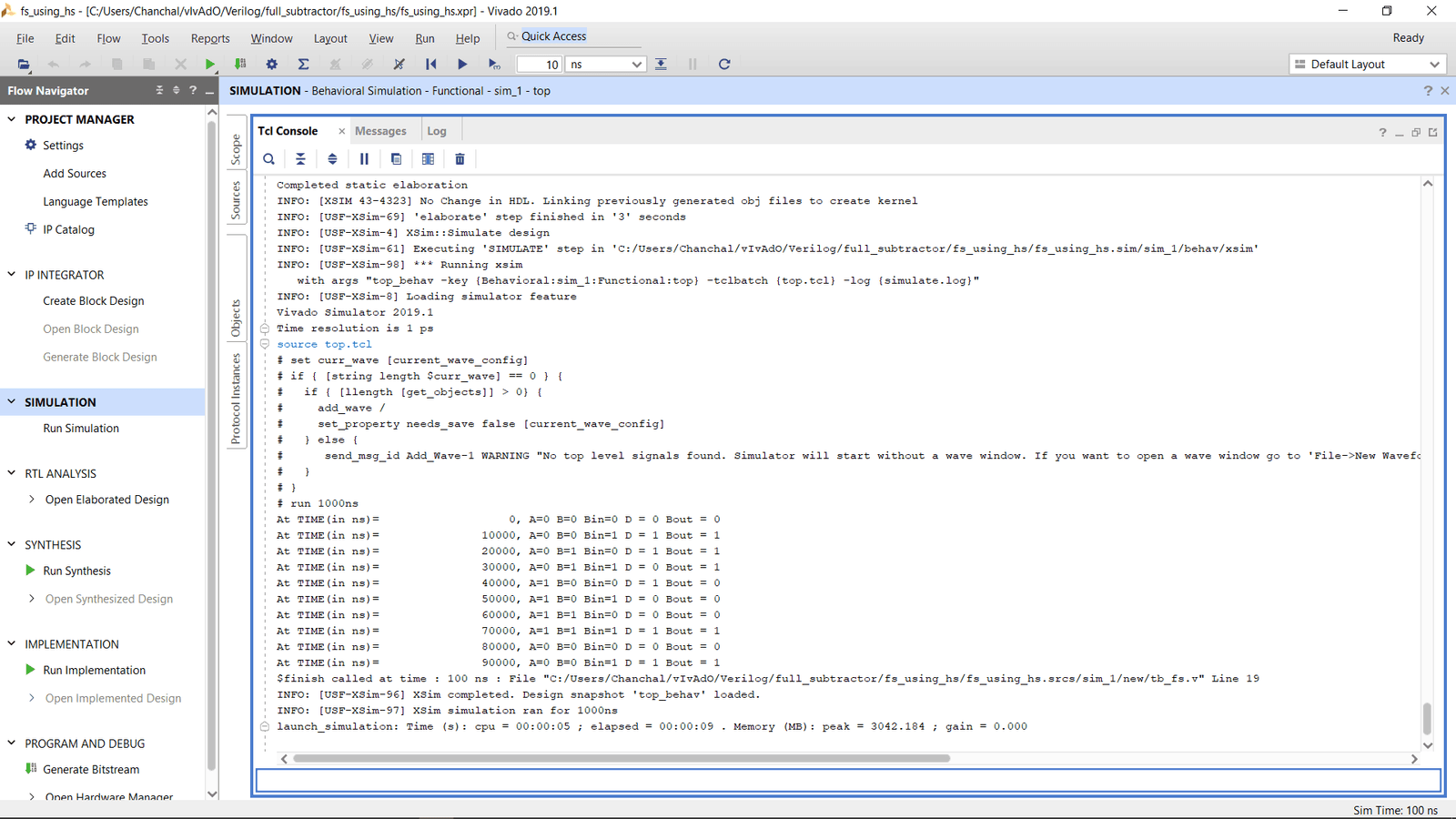Expand all Flow Navigator sections icon
1456x819 pixels.
[176, 90]
